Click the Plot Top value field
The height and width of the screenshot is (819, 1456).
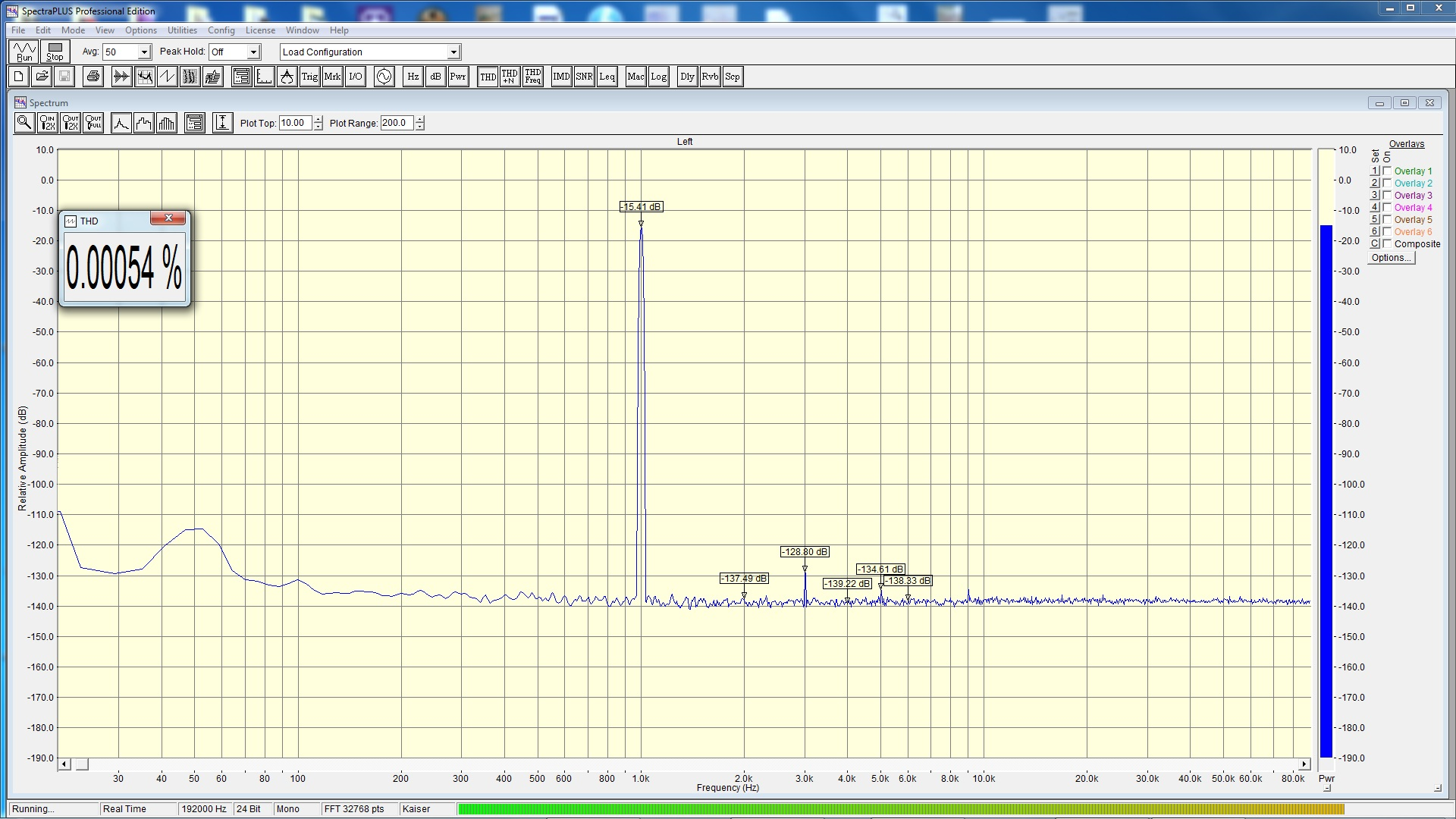coord(295,123)
